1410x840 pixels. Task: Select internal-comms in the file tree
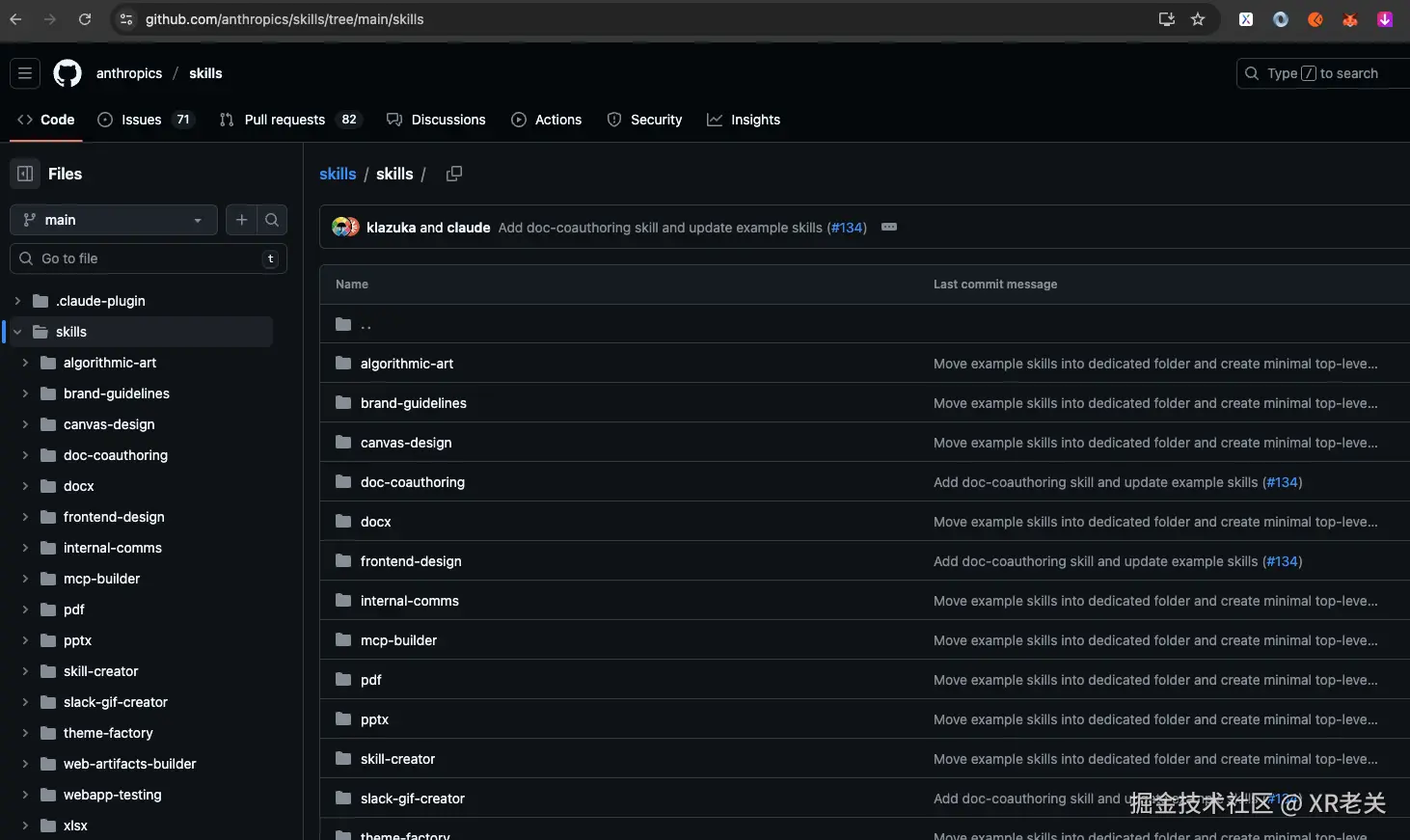(113, 548)
